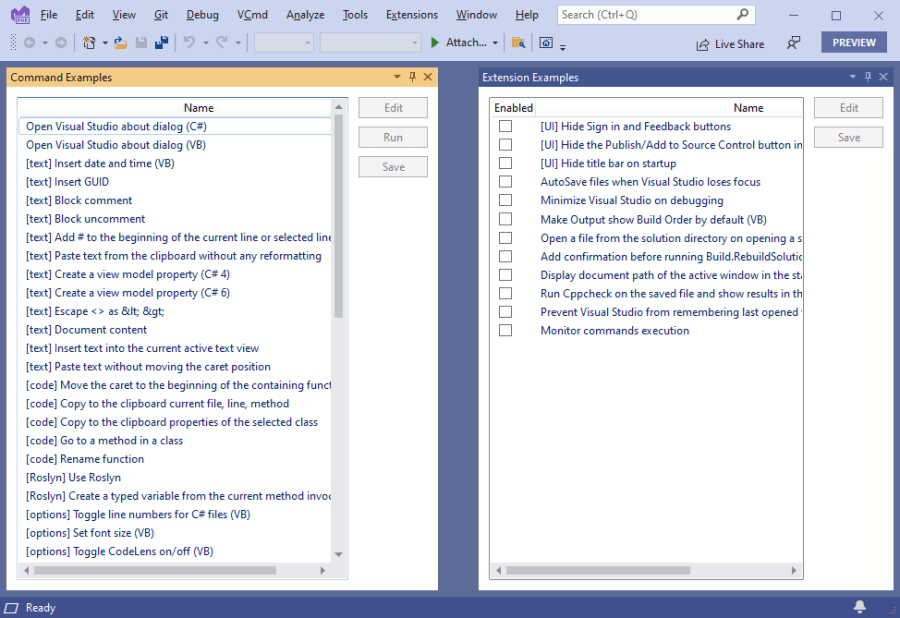Click the New Project toolbar icon
This screenshot has width=900, height=618.
89,43
